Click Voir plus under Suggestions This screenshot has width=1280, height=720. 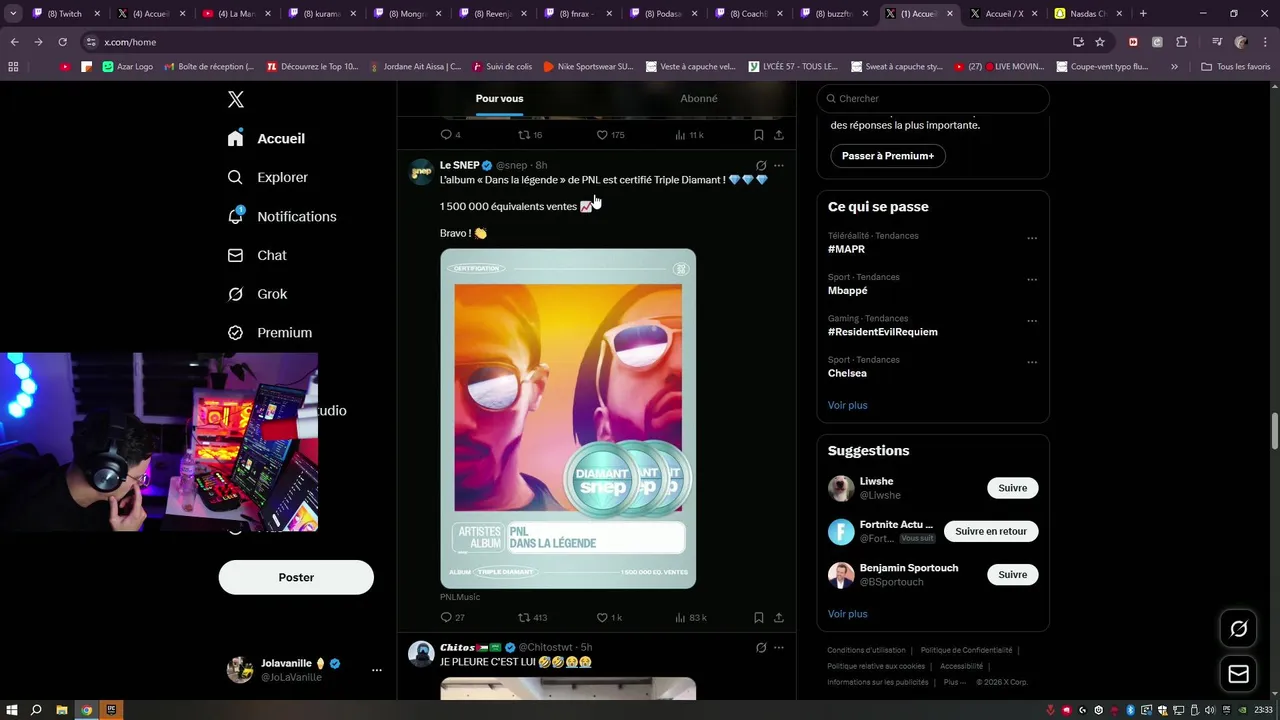click(x=847, y=614)
